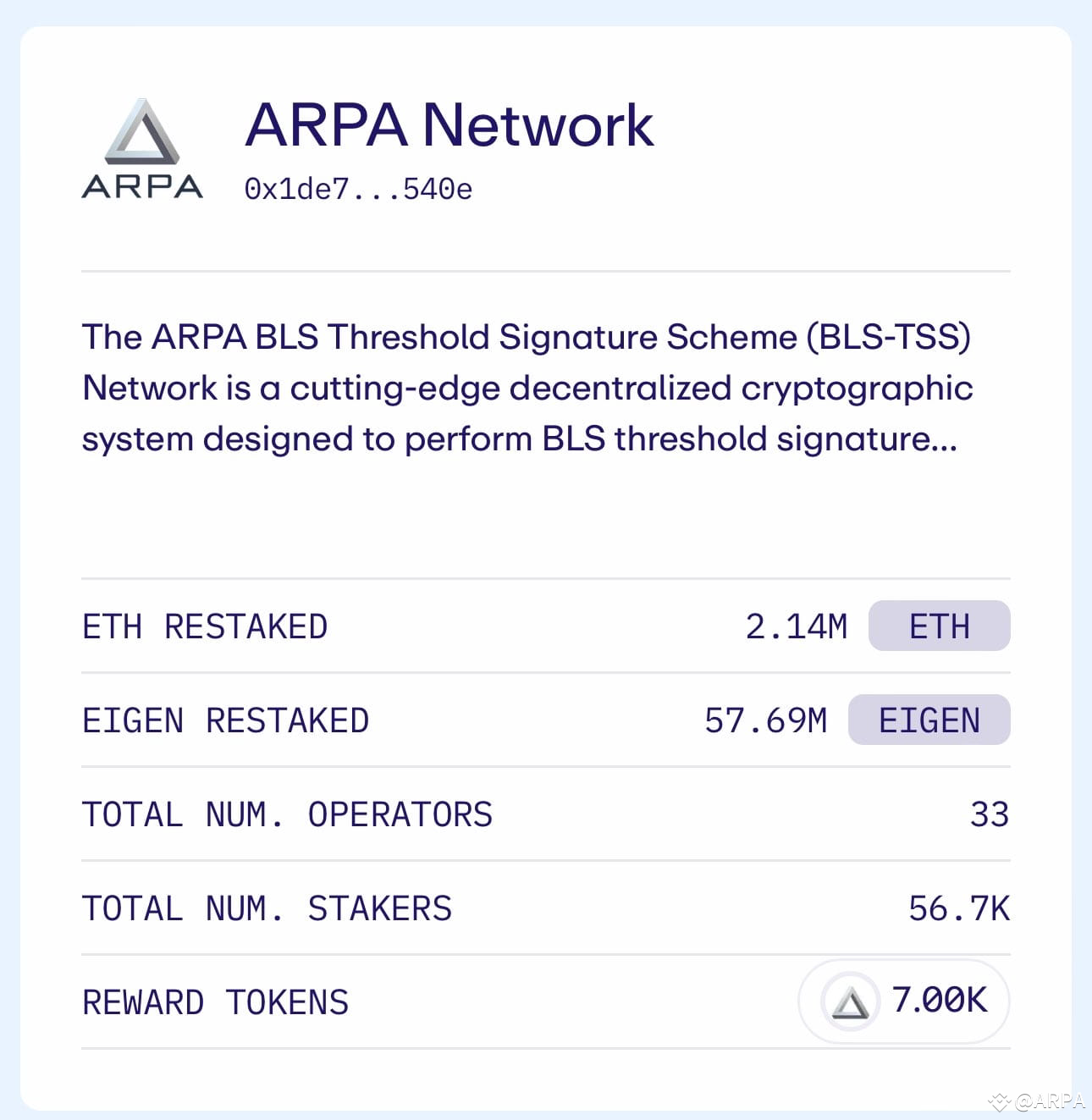This screenshot has width=1092, height=1120.
Task: Open the ARPA Network title link
Action: click(449, 125)
